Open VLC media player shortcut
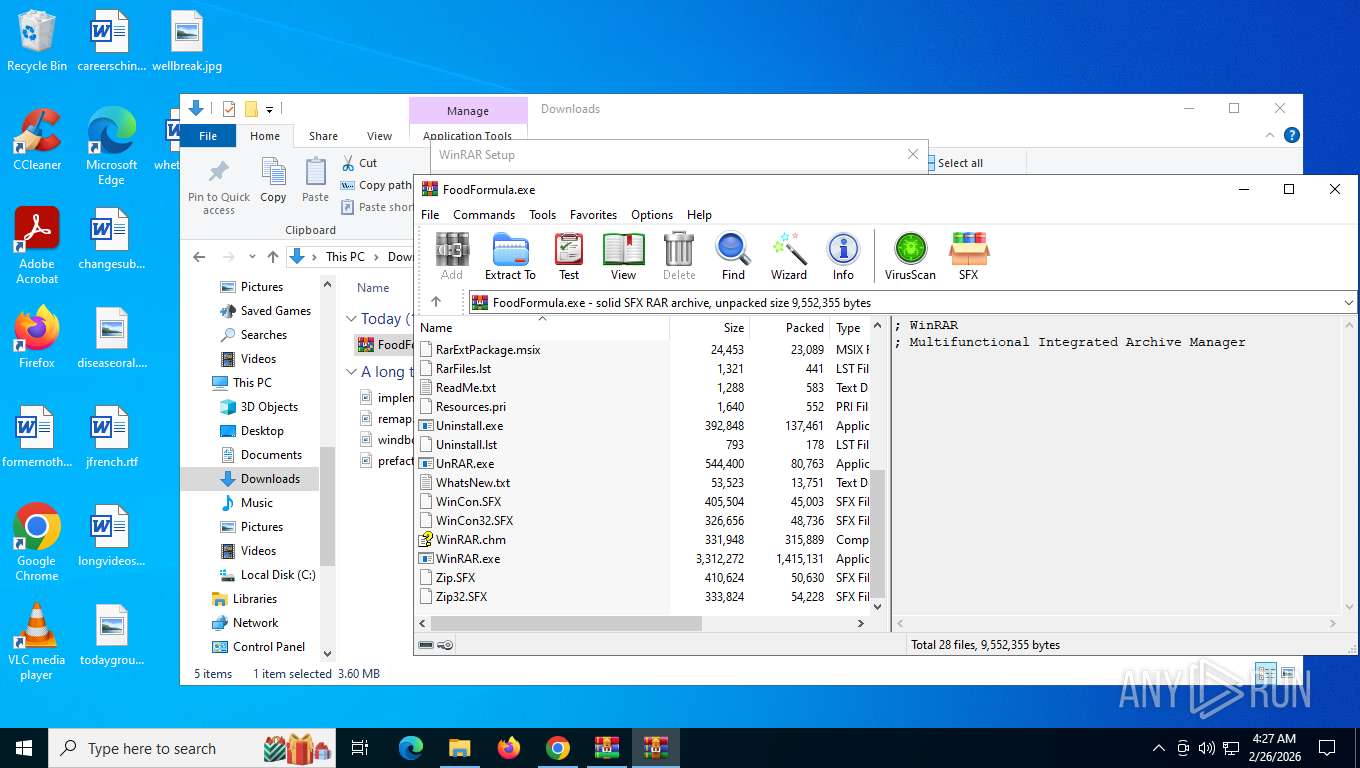Image resolution: width=1360 pixels, height=768 pixels. pyautogui.click(x=37, y=641)
